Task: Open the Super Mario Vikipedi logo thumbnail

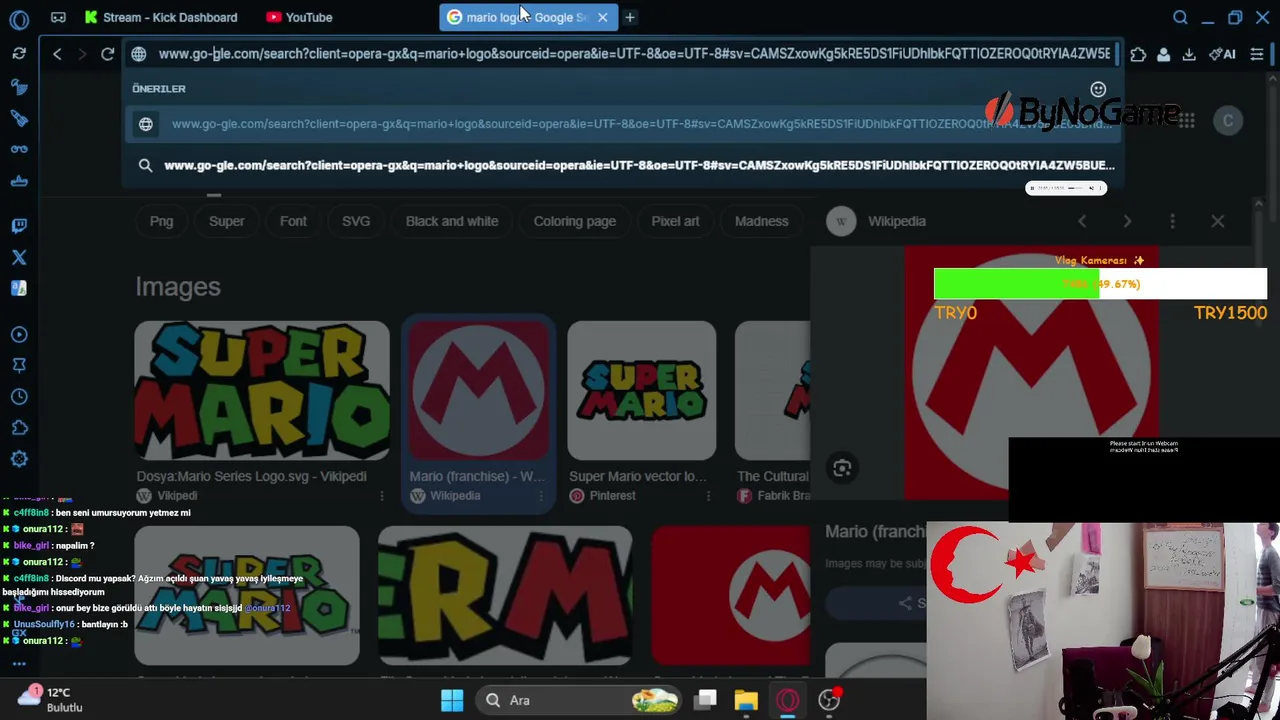Action: 262,391
